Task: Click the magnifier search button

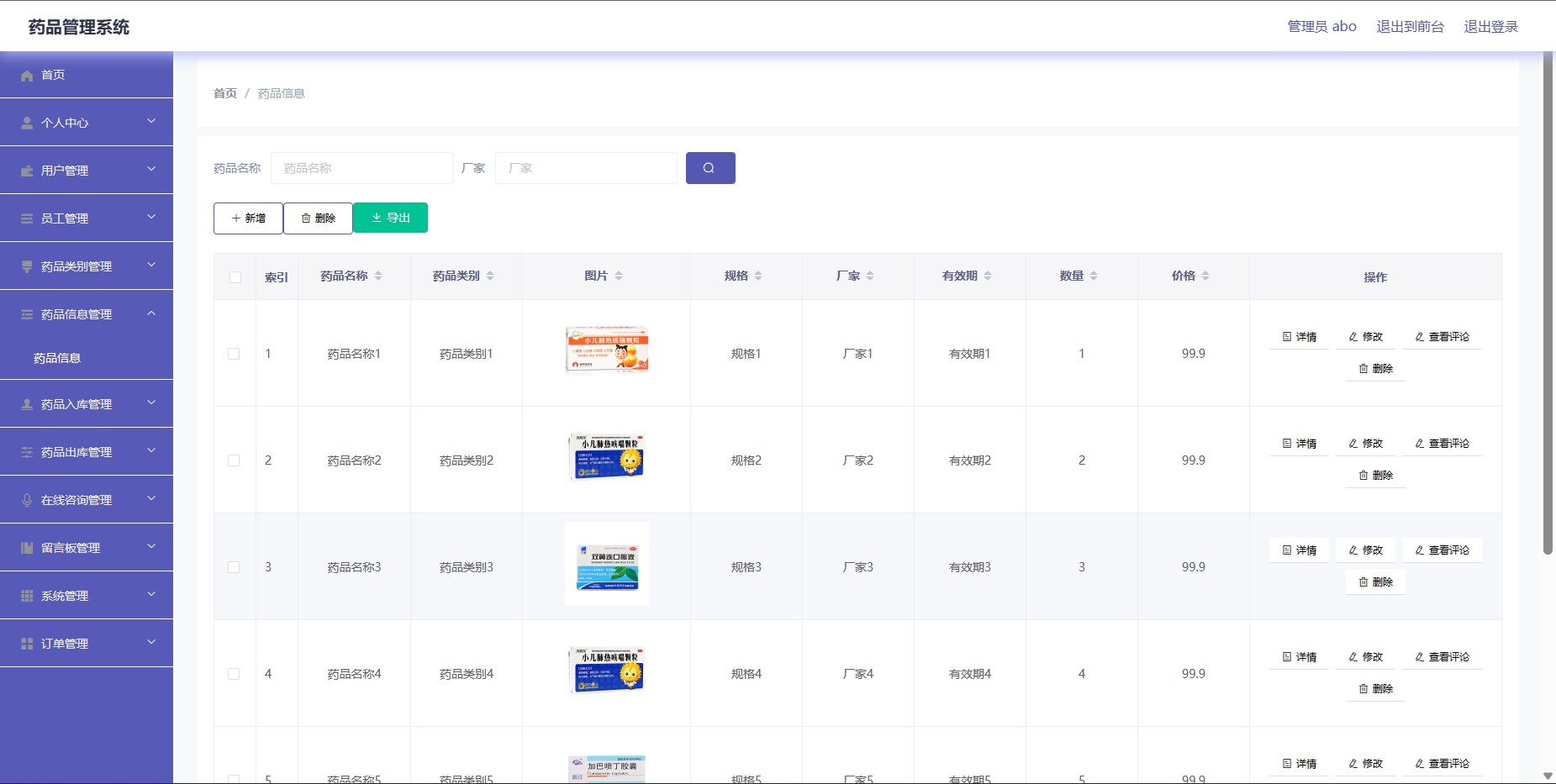Action: 709,168
